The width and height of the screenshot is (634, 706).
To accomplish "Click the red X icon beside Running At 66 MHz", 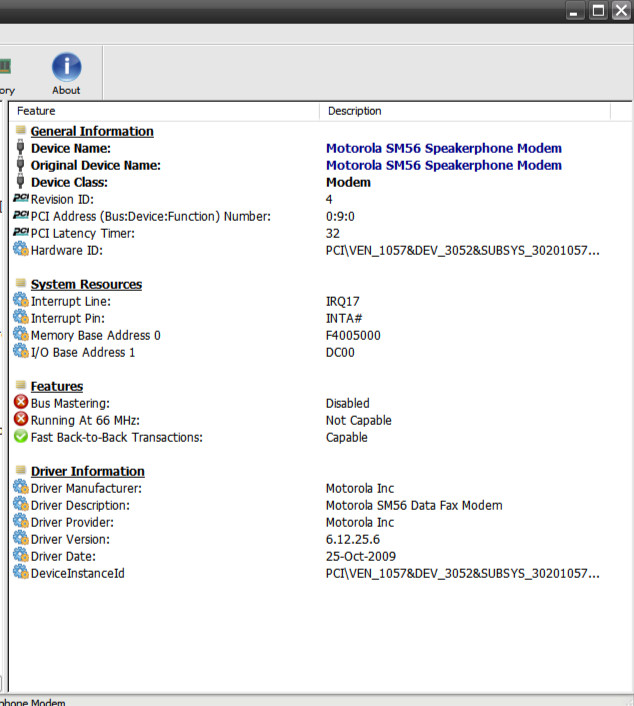I will tap(21, 420).
